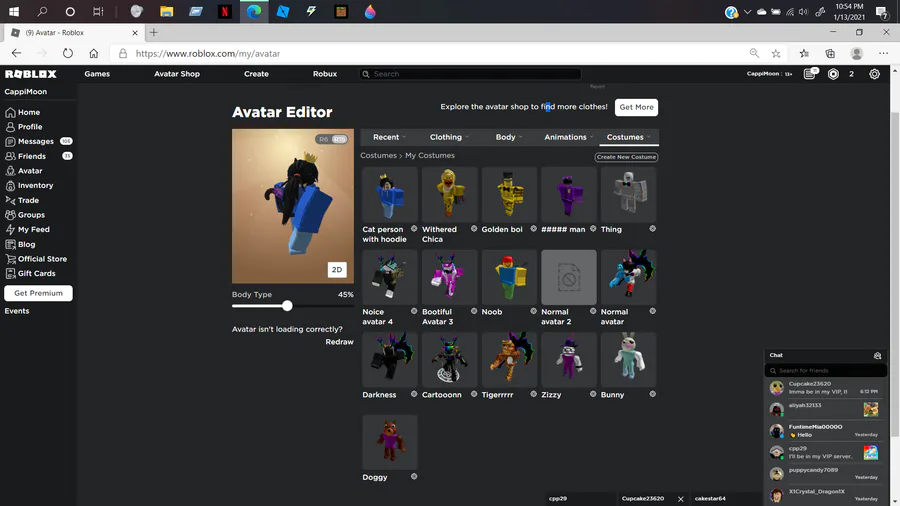Click the browser address bar

coord(436,53)
